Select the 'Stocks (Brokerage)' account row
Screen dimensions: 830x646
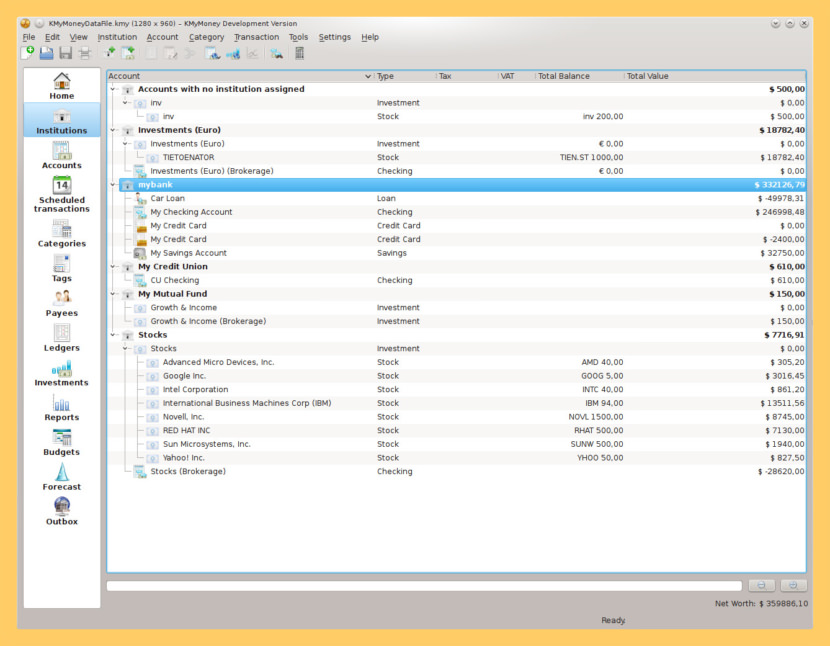coord(457,472)
